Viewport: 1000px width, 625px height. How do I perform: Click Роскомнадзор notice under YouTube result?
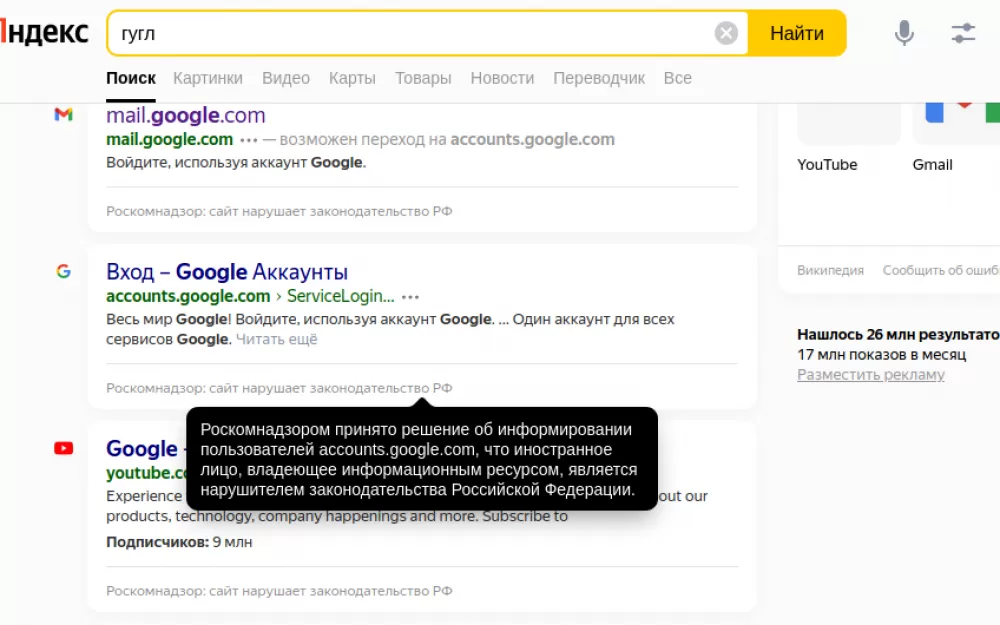point(279,591)
